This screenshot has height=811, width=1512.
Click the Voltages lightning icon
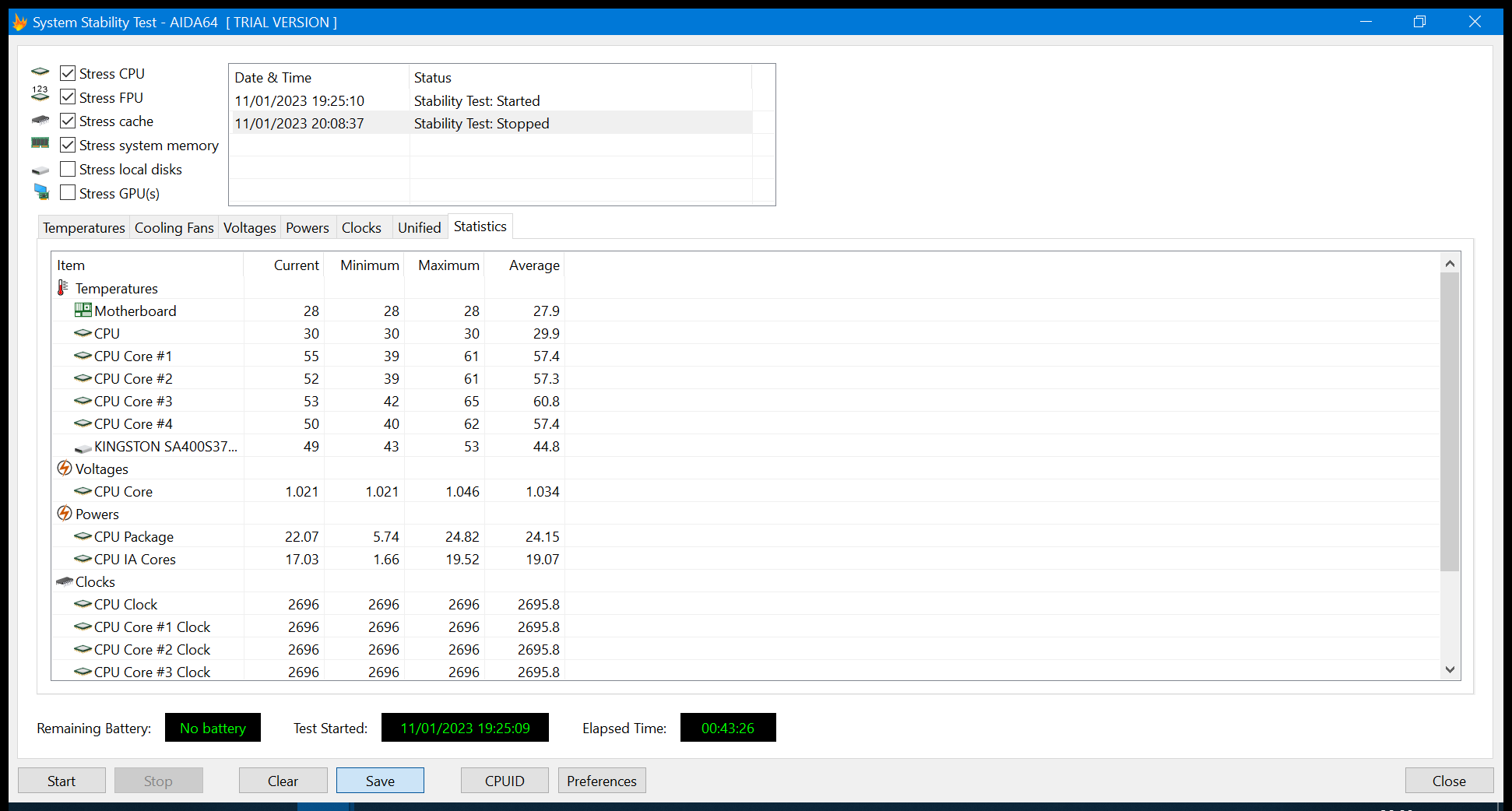tap(65, 469)
